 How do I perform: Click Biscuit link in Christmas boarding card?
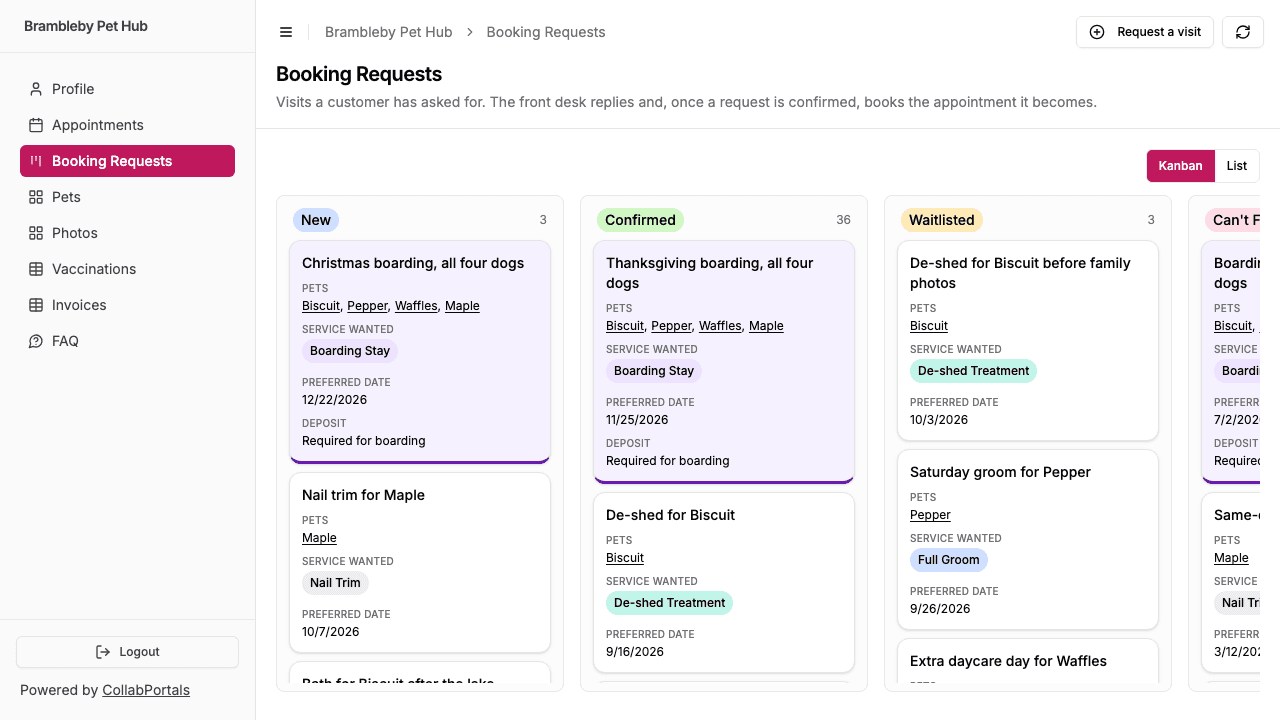[x=321, y=306]
